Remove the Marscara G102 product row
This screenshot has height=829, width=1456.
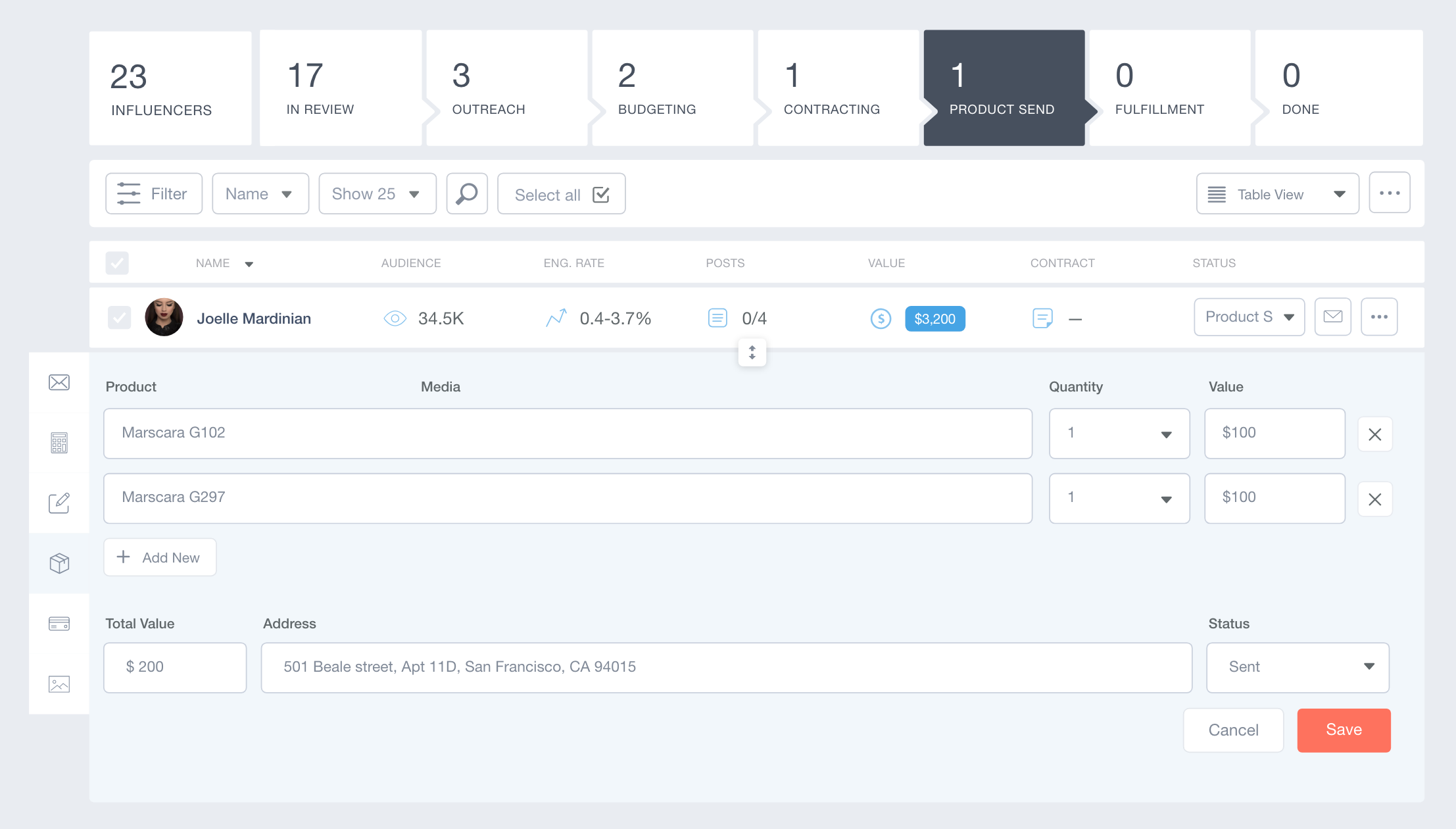click(x=1375, y=434)
